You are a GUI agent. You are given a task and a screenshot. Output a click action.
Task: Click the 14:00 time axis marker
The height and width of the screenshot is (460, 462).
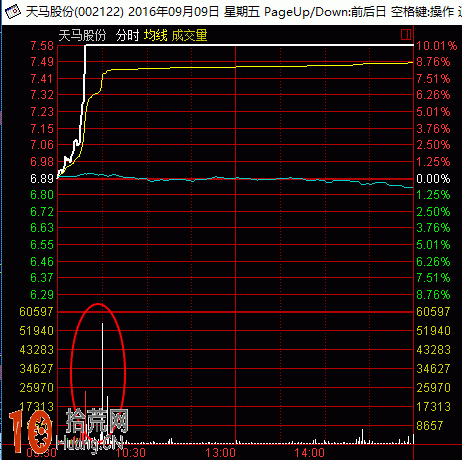pos(309,453)
